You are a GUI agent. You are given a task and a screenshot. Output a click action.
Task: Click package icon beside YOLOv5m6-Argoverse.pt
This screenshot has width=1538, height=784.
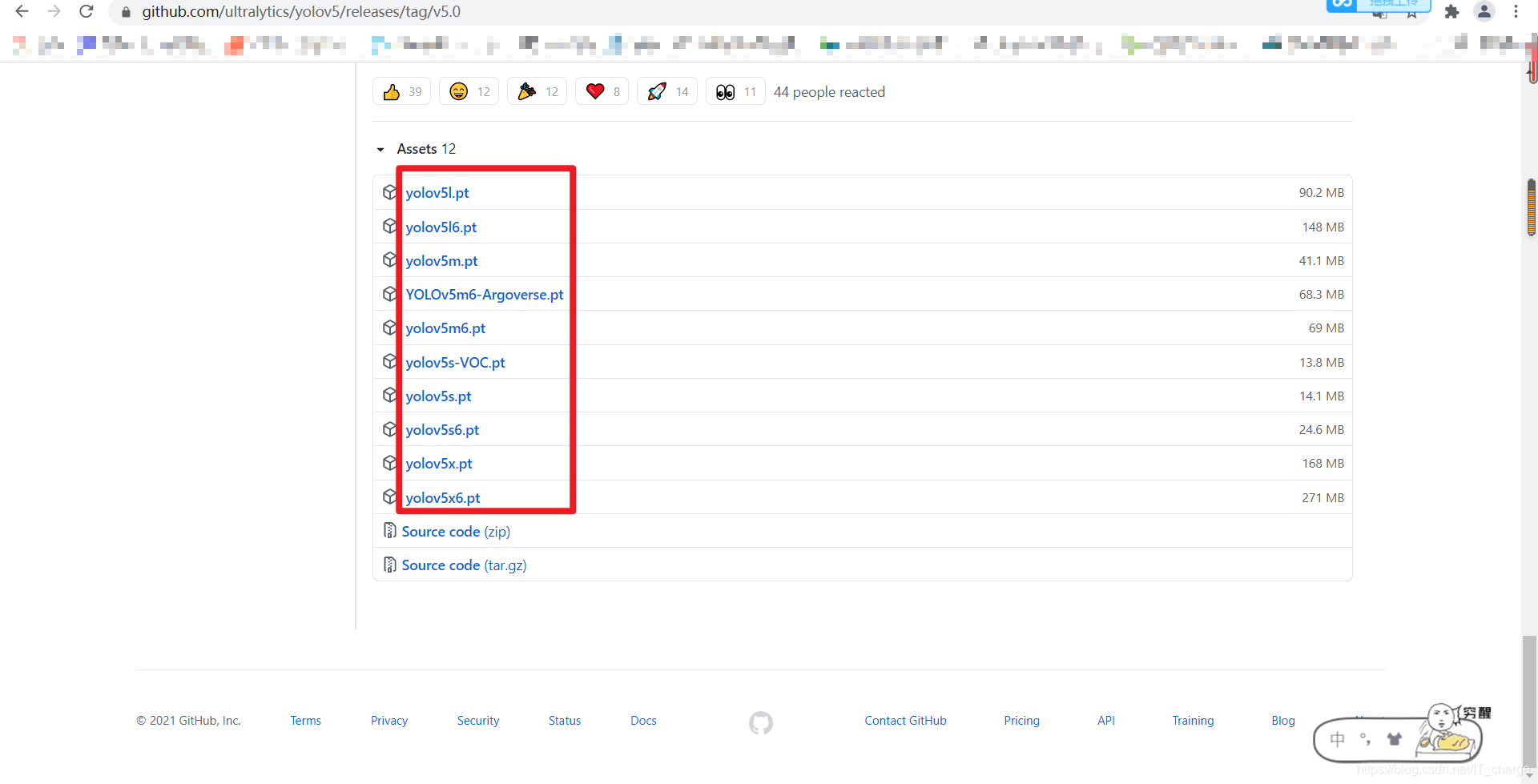[390, 294]
